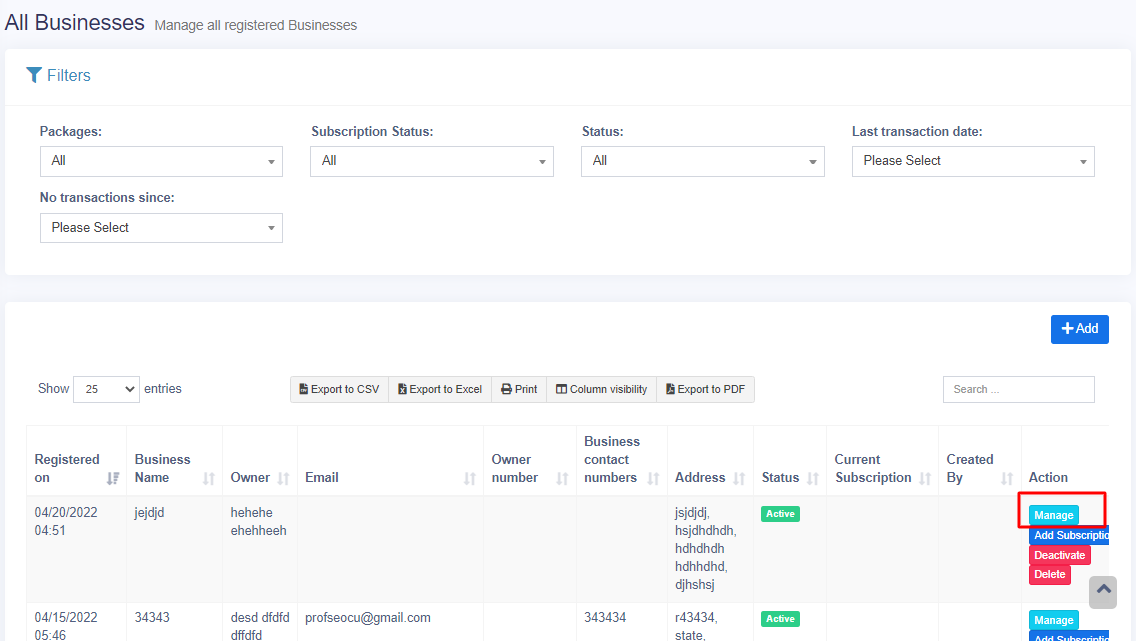Screen dimensions: 1136x641
Task: Export table to CSV
Action: click(x=339, y=389)
